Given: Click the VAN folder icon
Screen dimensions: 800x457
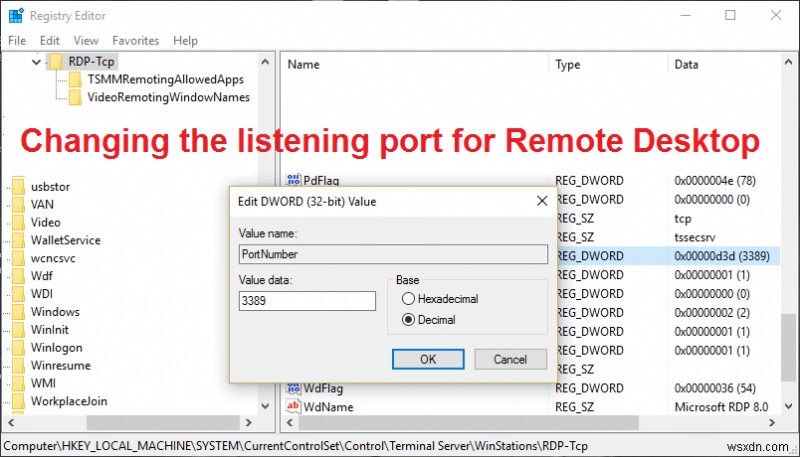Looking at the screenshot, I should (18, 204).
